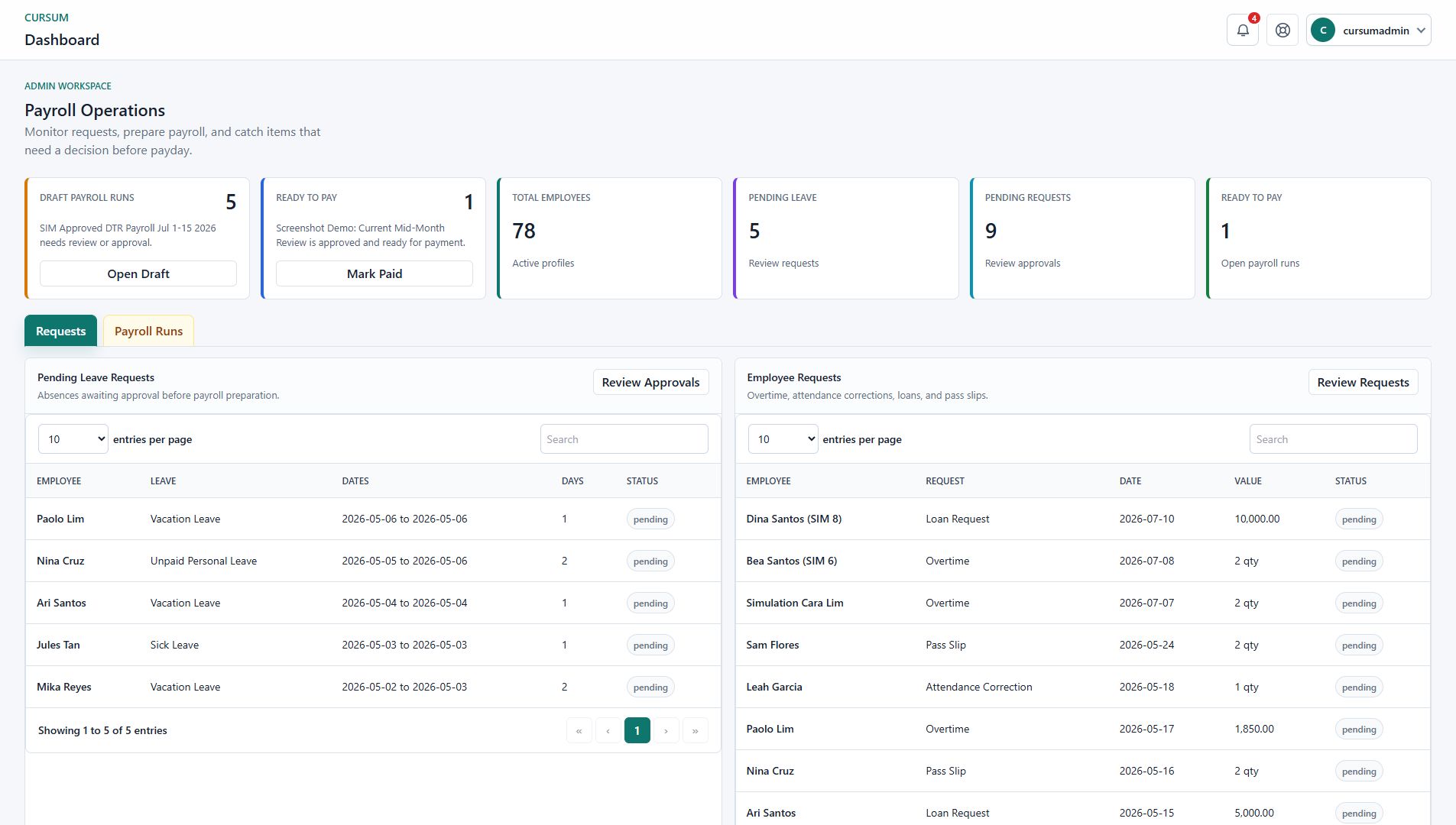Sort requests table by Status column
The width and height of the screenshot is (1456, 825).
(1351, 481)
